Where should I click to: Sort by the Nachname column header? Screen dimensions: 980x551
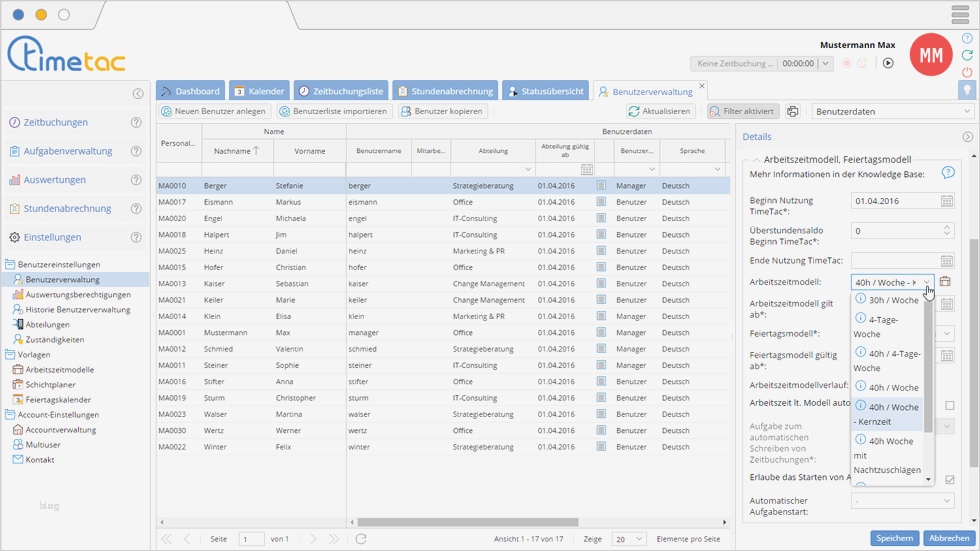[238, 151]
